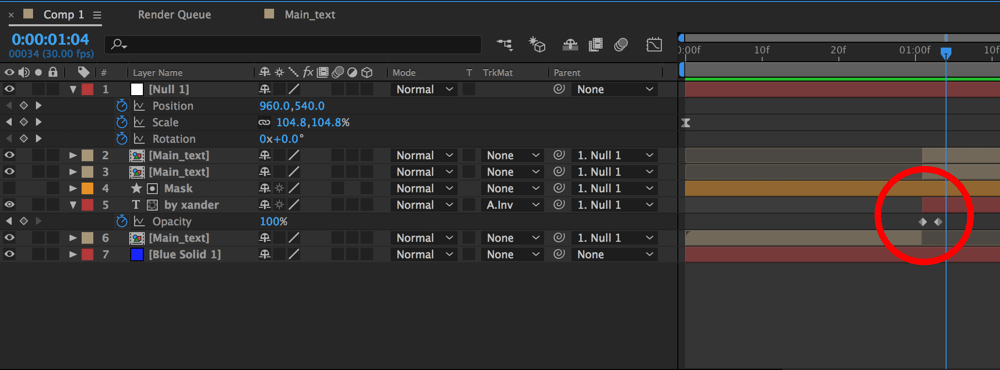Hide the Null 1 layer
The height and width of the screenshot is (370, 1000).
click(x=9, y=89)
